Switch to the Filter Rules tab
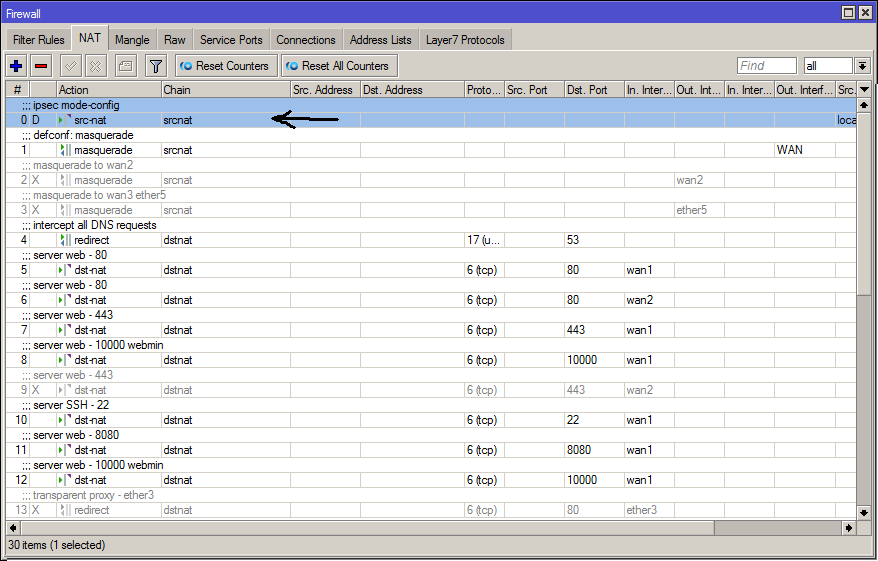 (39, 40)
